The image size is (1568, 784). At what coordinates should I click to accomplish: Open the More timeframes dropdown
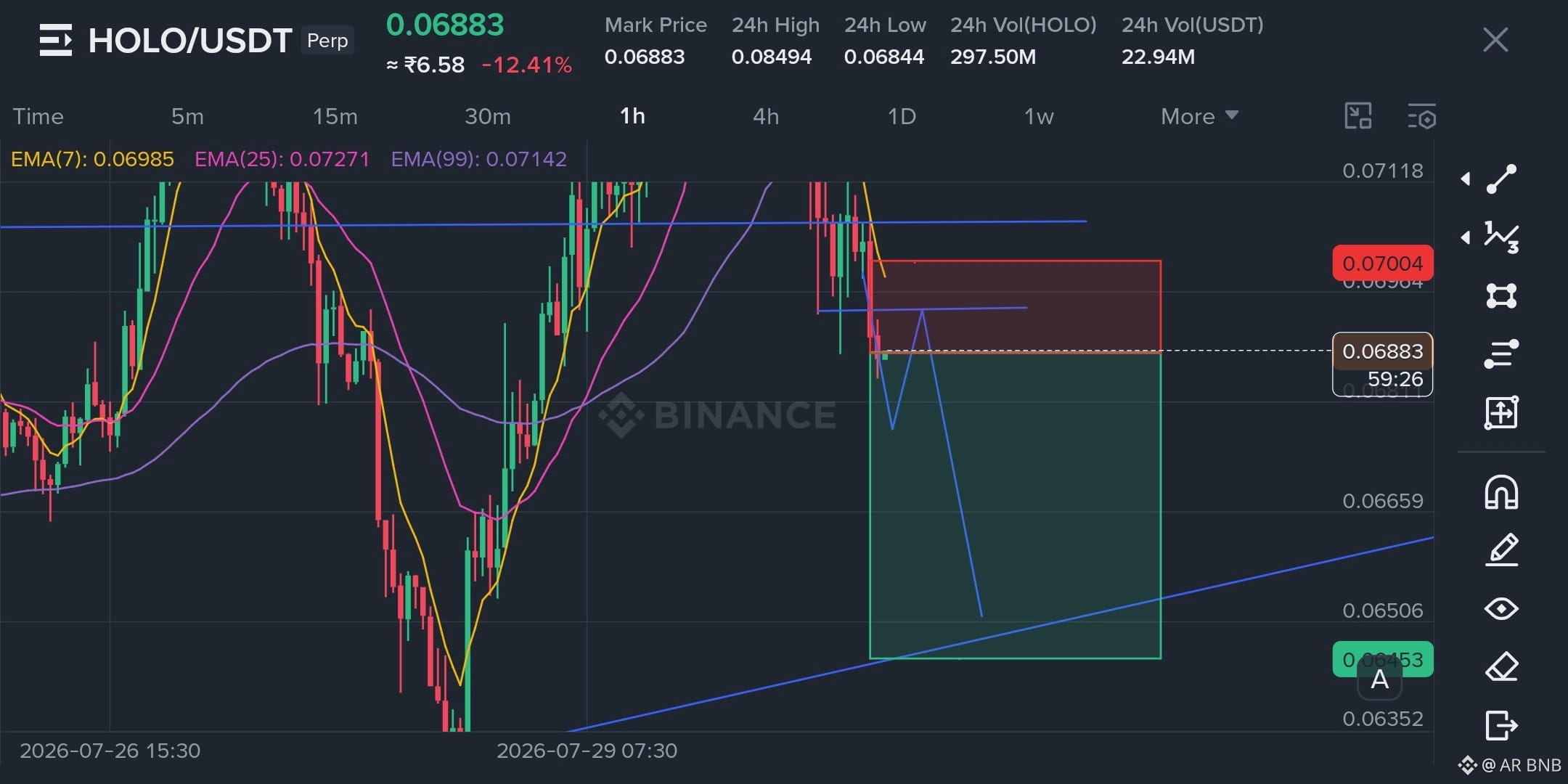(1199, 116)
